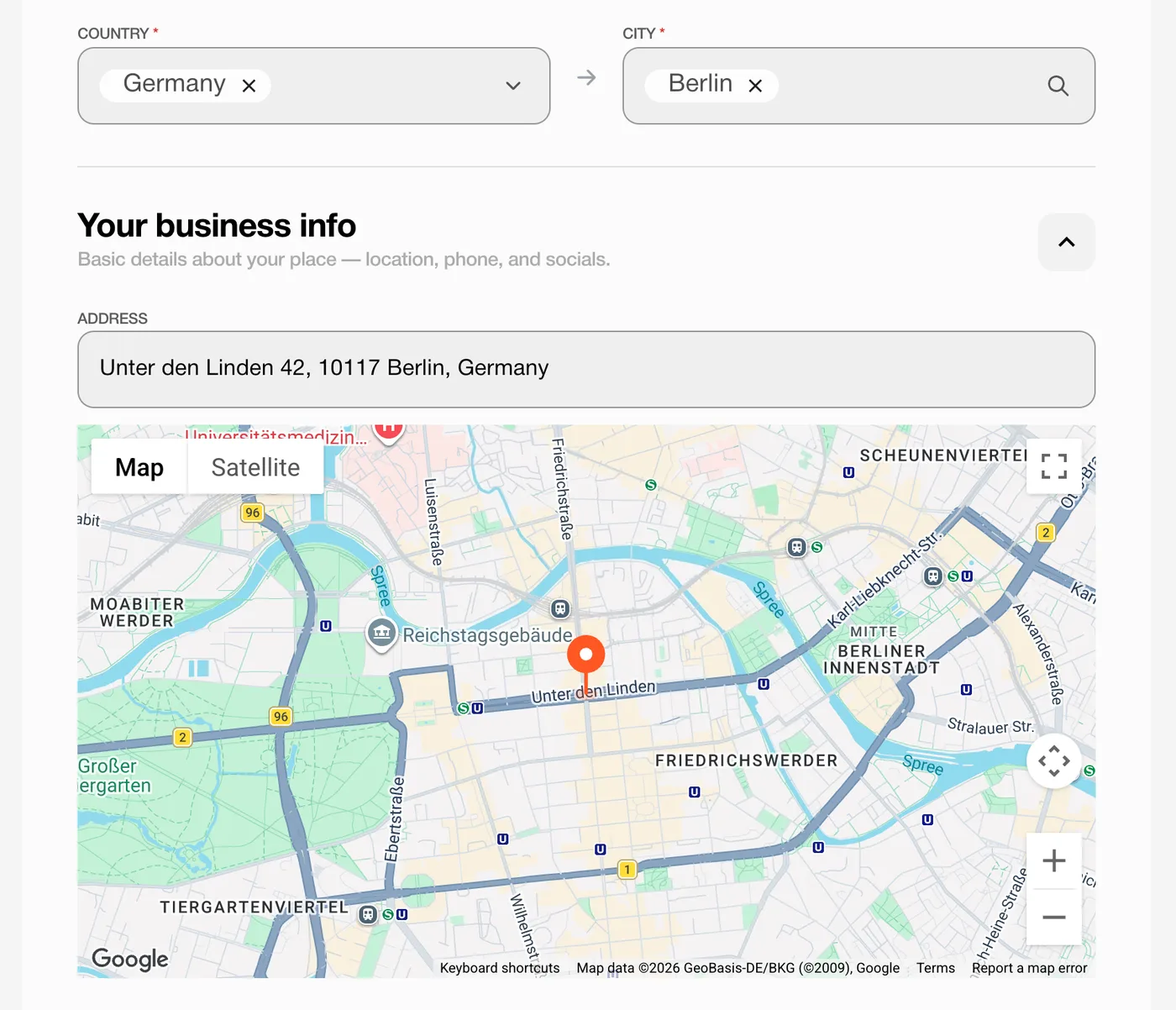Click into the Address input field
Viewport: 1176px width, 1010px height.
586,369
